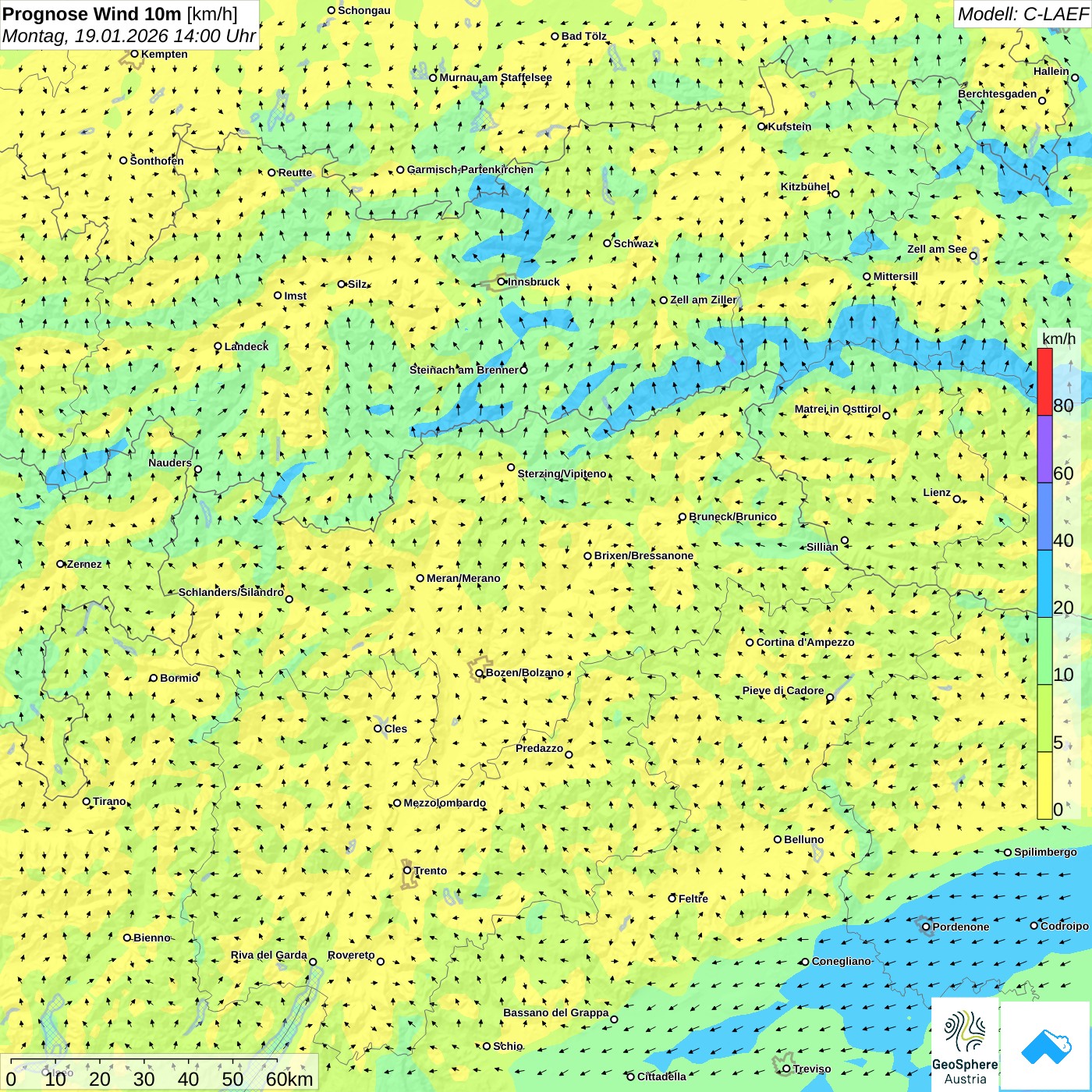This screenshot has width=1092, height=1092.
Task: Click the Hallein label
Action: click(x=1051, y=71)
